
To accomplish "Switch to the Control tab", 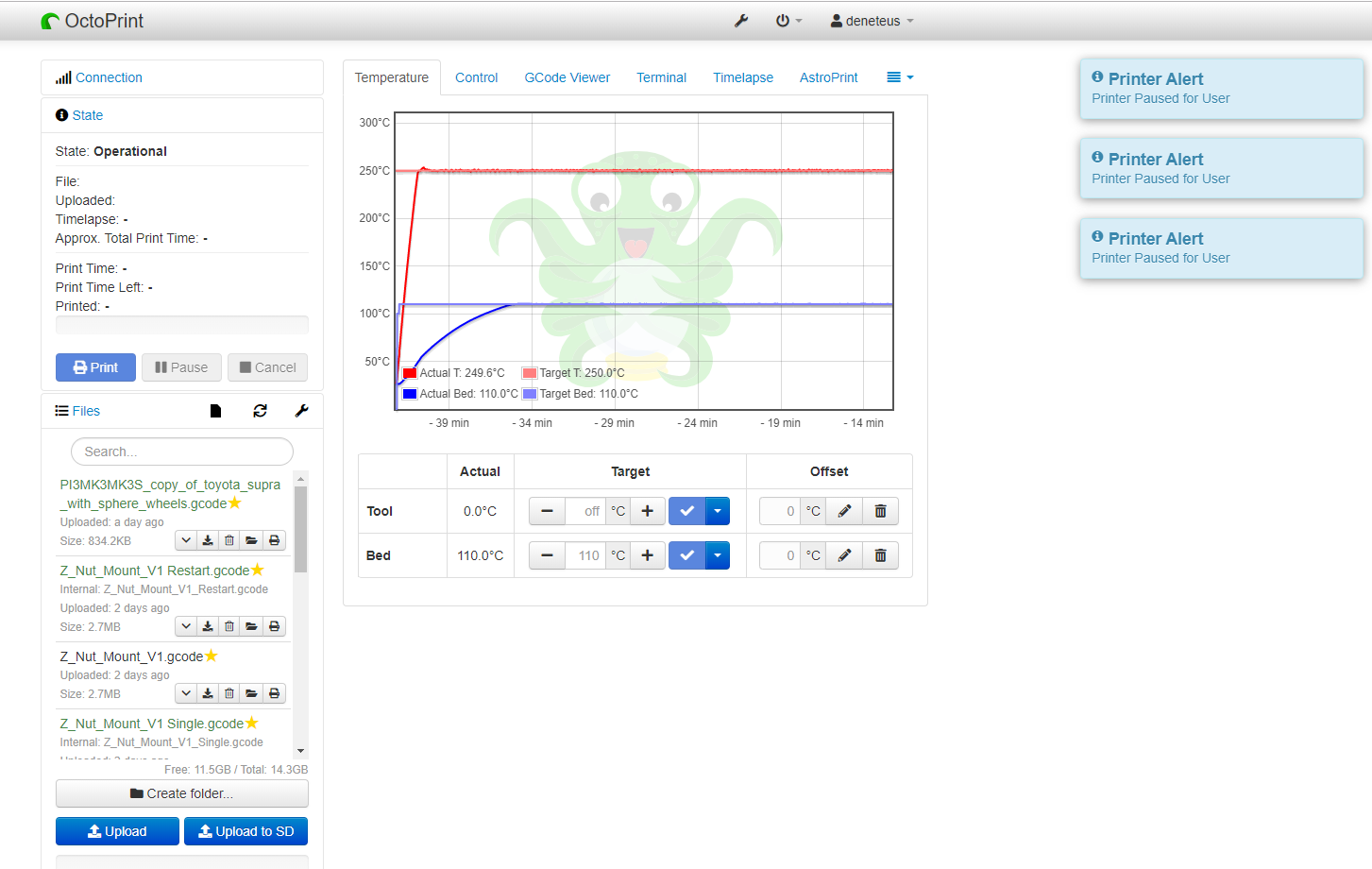I will coord(476,77).
